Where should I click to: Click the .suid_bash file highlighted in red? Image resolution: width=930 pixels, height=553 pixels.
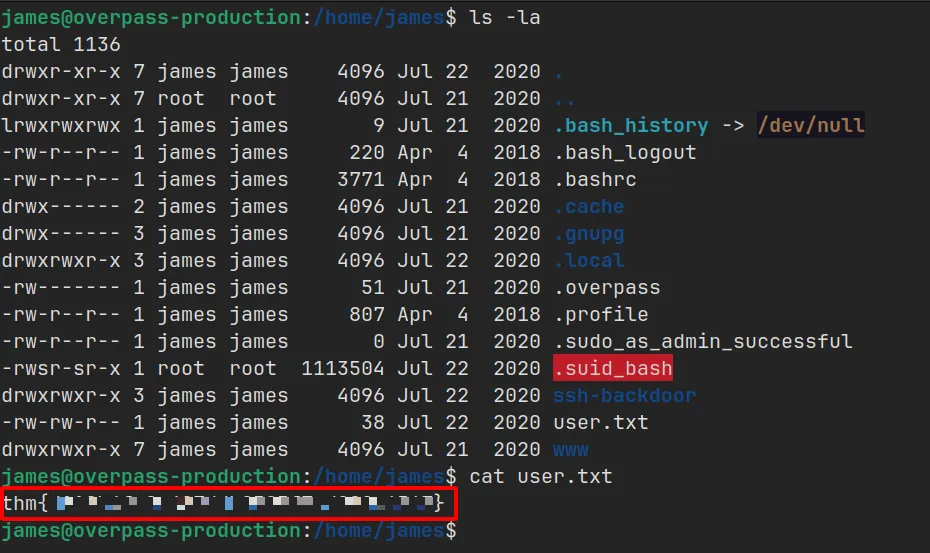pos(612,368)
